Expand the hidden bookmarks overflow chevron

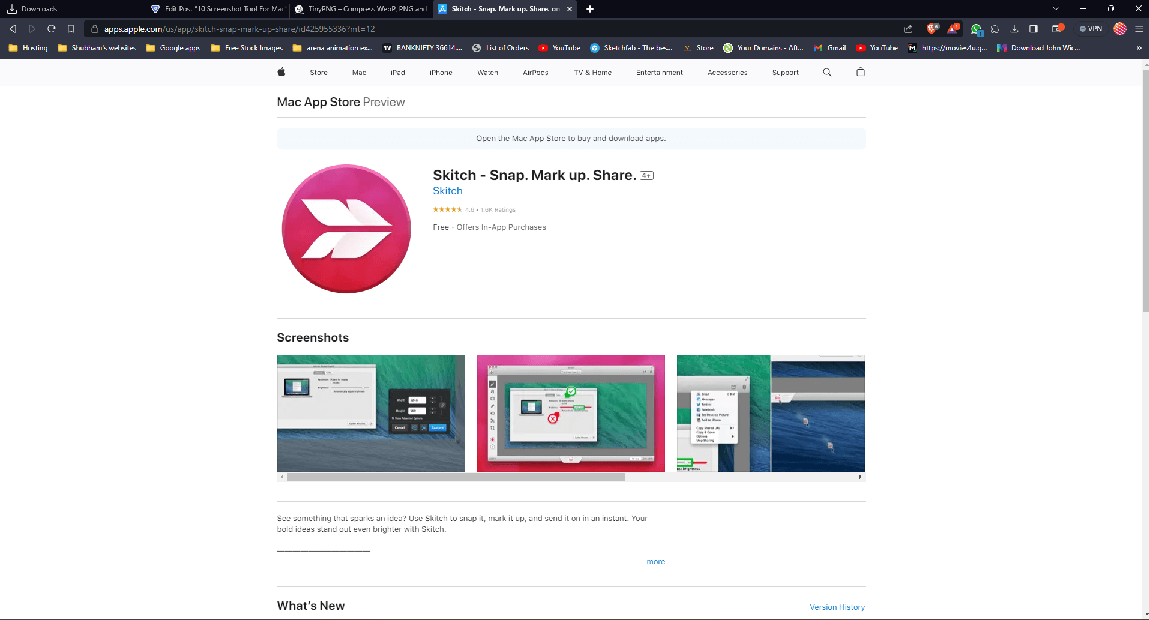click(x=1139, y=47)
